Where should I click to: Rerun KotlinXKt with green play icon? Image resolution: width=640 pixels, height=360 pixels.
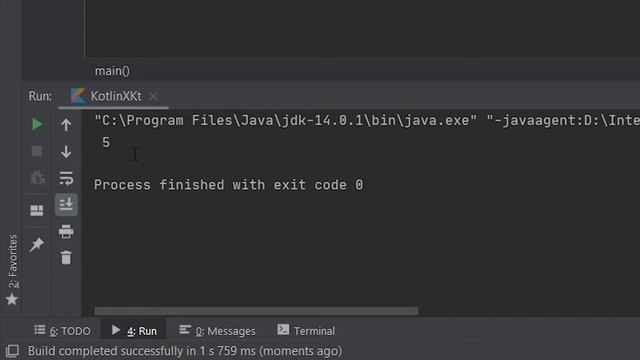(37, 124)
